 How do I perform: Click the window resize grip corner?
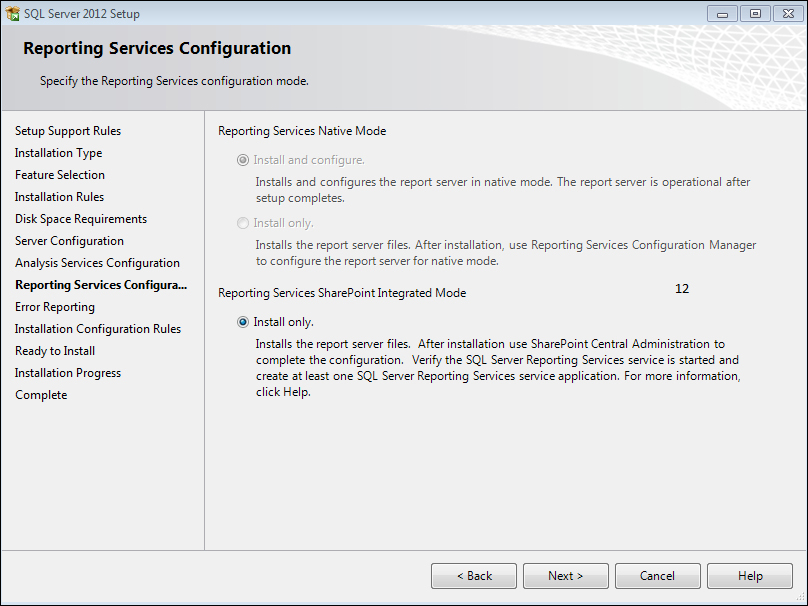(x=800, y=598)
